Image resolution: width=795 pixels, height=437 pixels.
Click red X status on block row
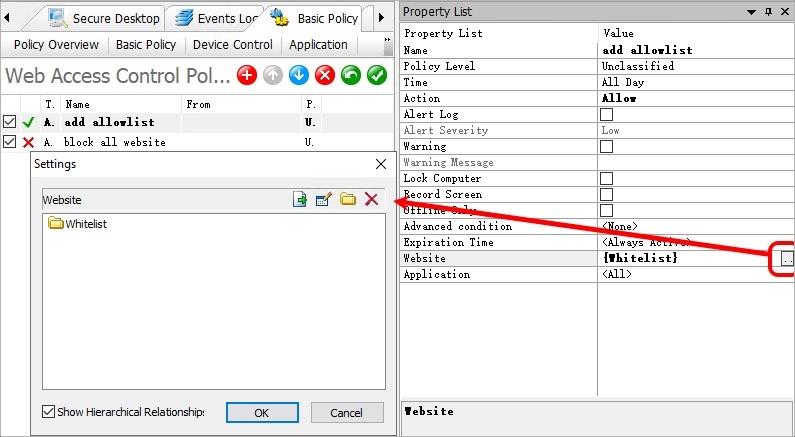pyautogui.click(x=29, y=142)
